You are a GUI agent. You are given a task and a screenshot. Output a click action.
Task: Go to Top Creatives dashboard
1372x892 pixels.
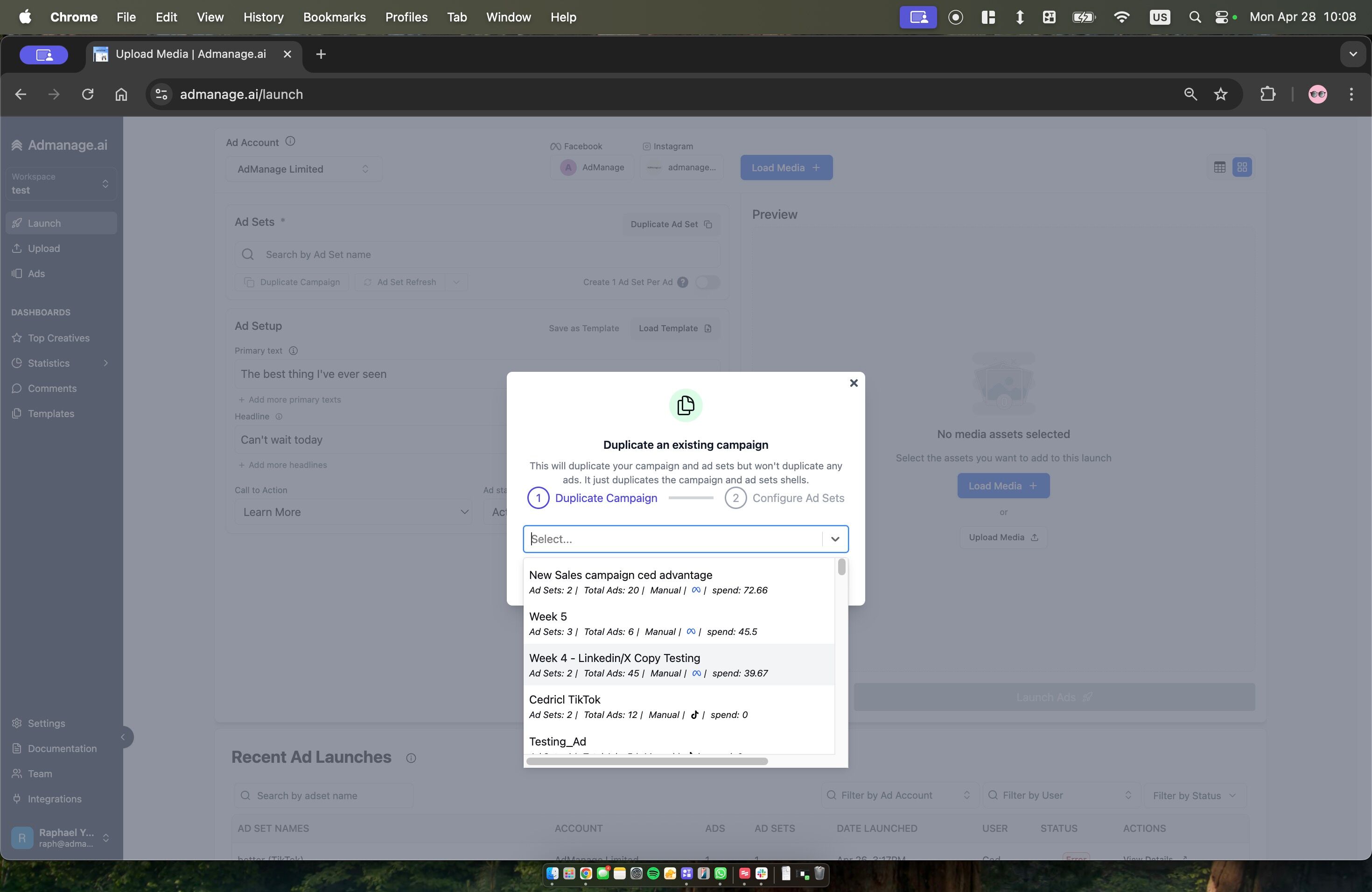(x=59, y=338)
